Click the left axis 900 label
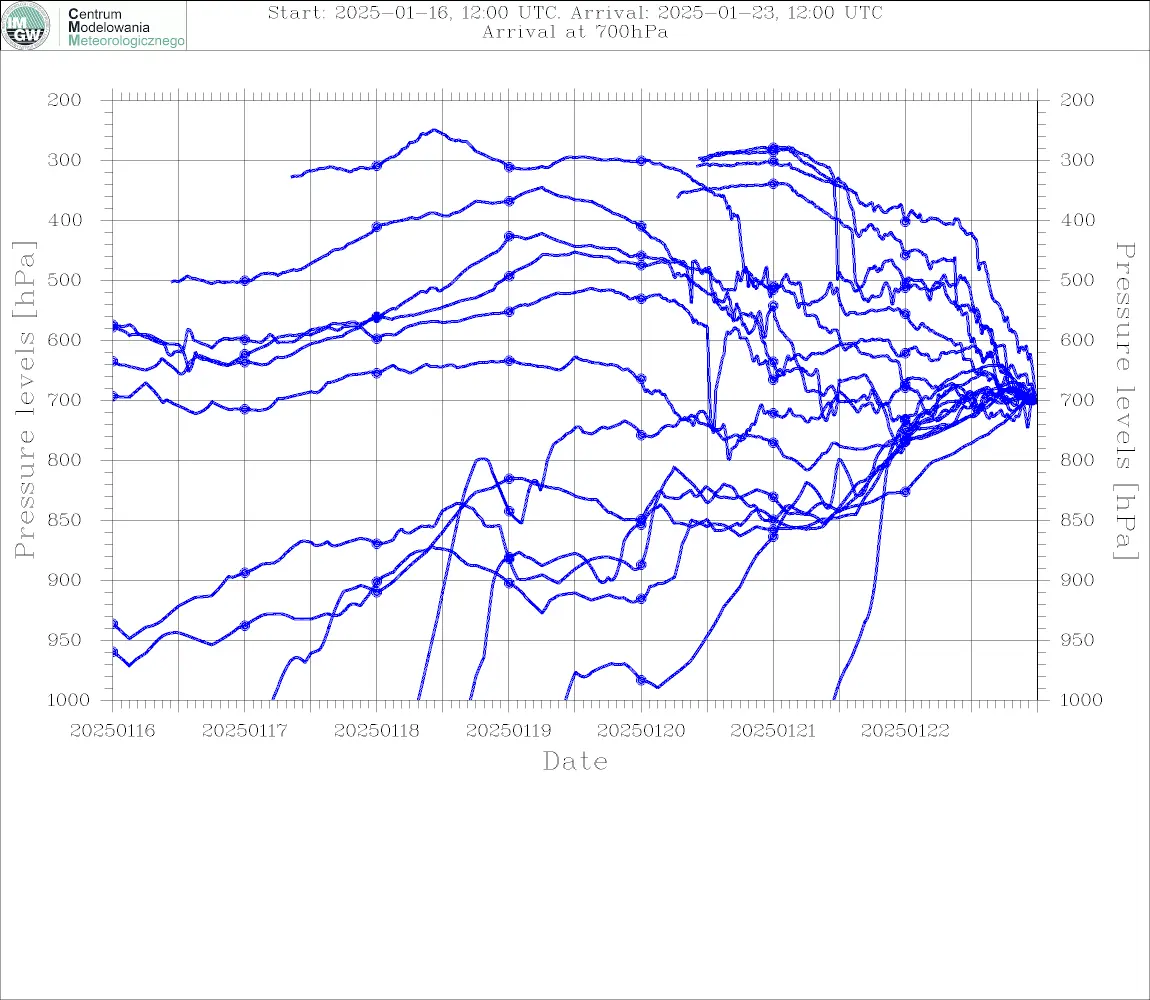 coord(65,580)
